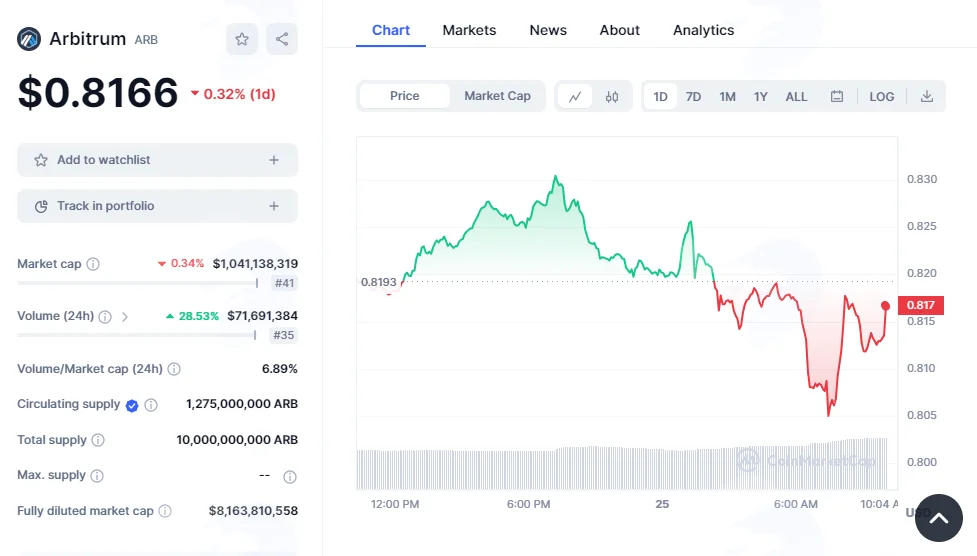Select 1Y time range

pyautogui.click(x=760, y=97)
